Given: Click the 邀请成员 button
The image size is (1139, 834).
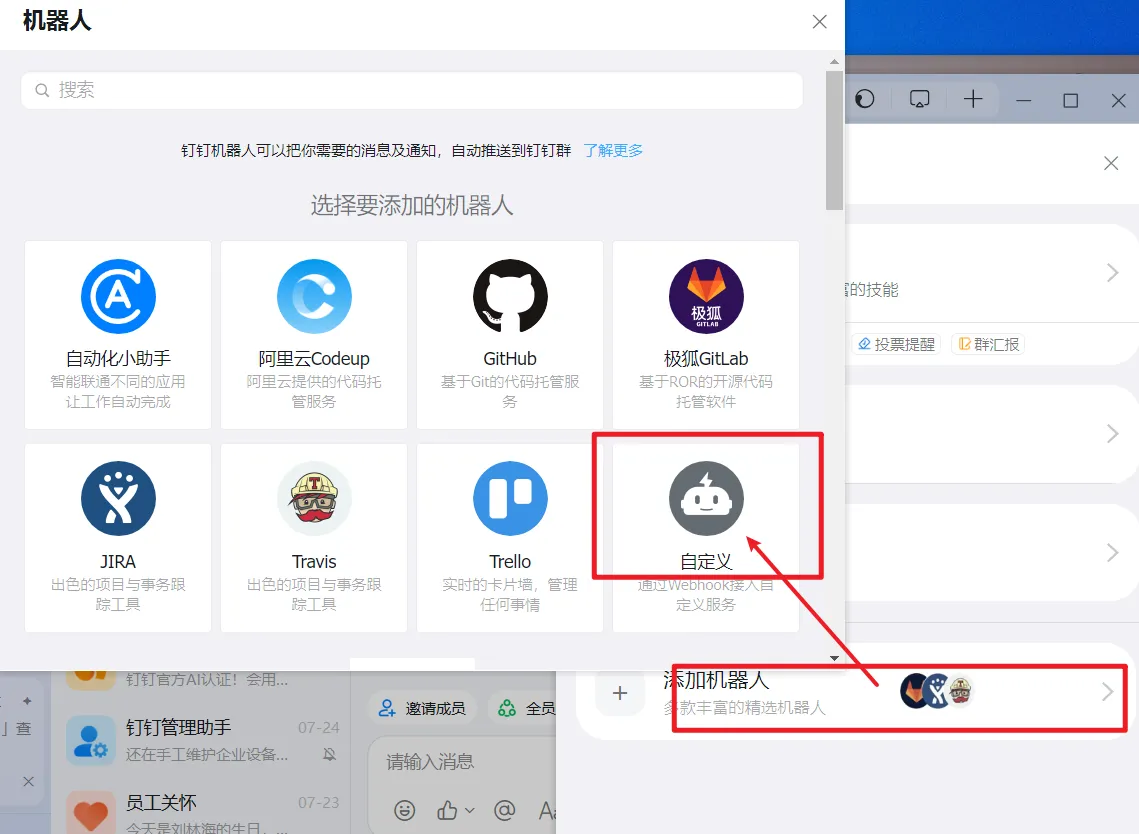Looking at the screenshot, I should tap(422, 708).
